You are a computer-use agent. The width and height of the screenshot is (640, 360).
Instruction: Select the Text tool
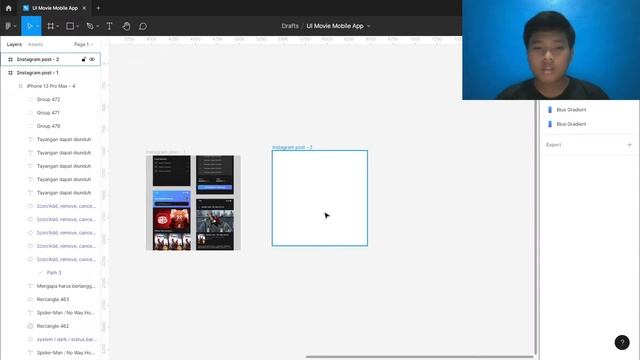point(109,26)
